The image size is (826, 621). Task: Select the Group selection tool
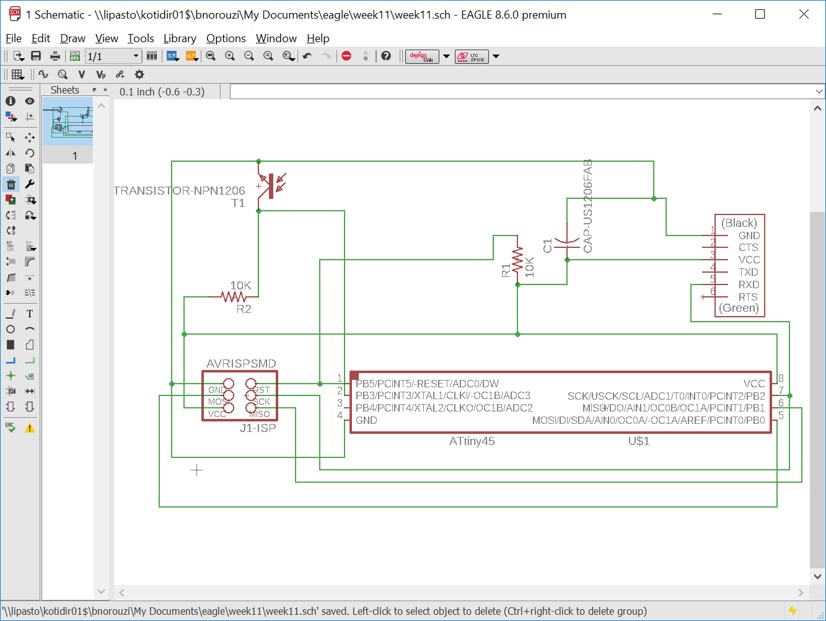pyautogui.click(x=11, y=137)
